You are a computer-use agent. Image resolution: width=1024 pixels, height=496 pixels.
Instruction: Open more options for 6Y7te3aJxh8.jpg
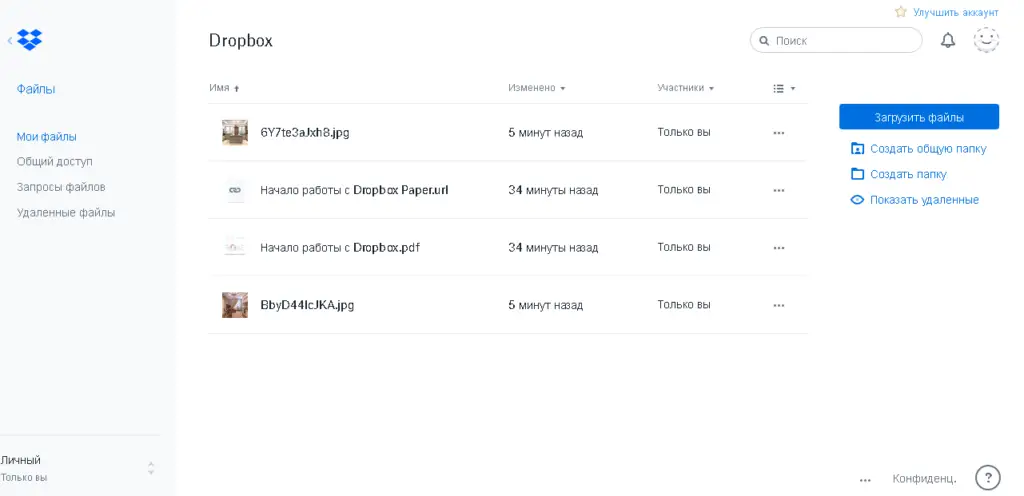[x=779, y=132]
